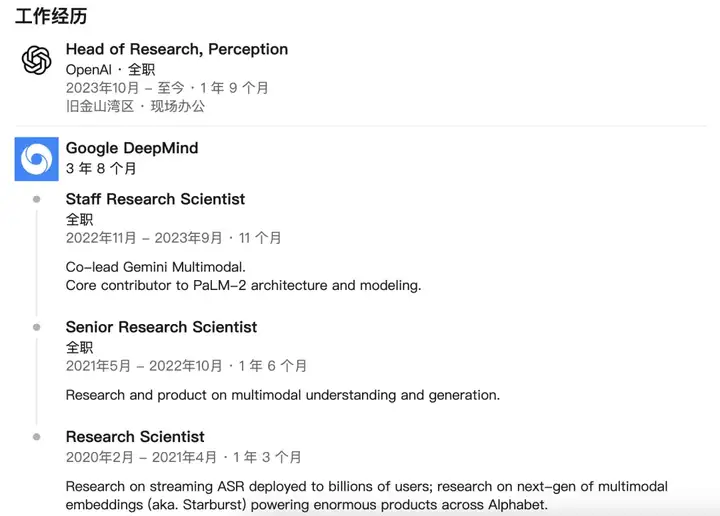Screen dimensions: 720x516
Task: Click the 旧金山湾区 location text
Action: pos(100,107)
